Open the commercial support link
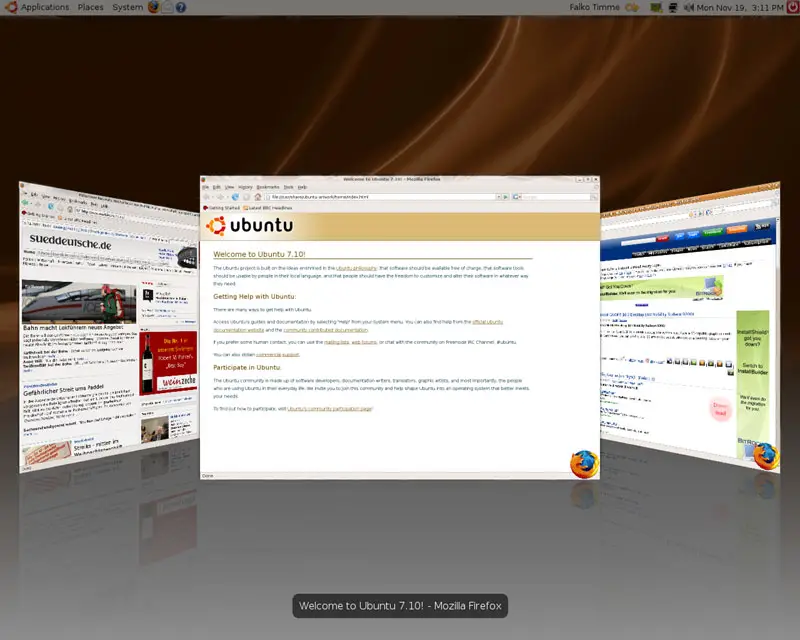Image resolution: width=800 pixels, height=640 pixels. [278, 355]
